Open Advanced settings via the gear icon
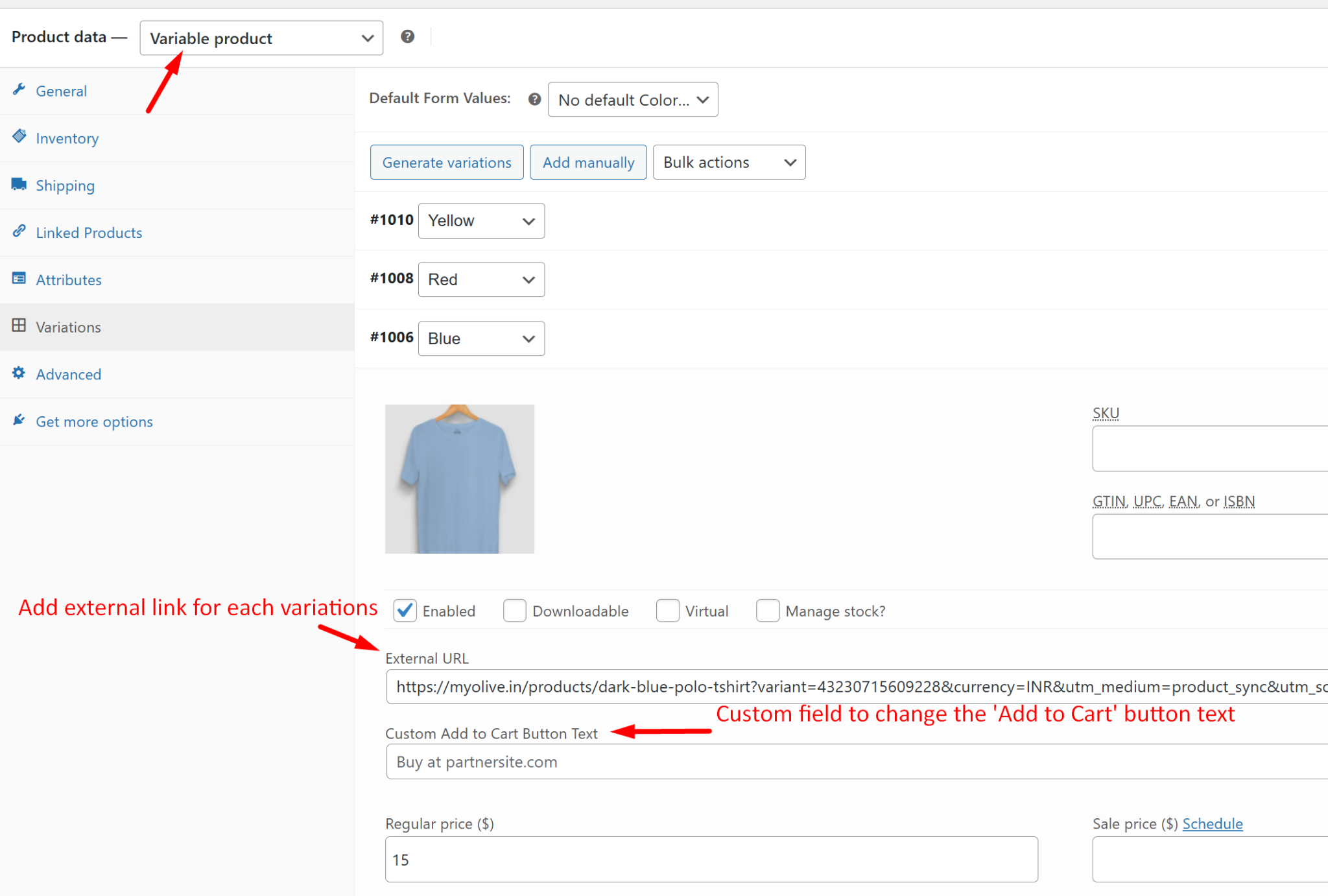The width and height of the screenshot is (1328, 896). click(x=19, y=373)
